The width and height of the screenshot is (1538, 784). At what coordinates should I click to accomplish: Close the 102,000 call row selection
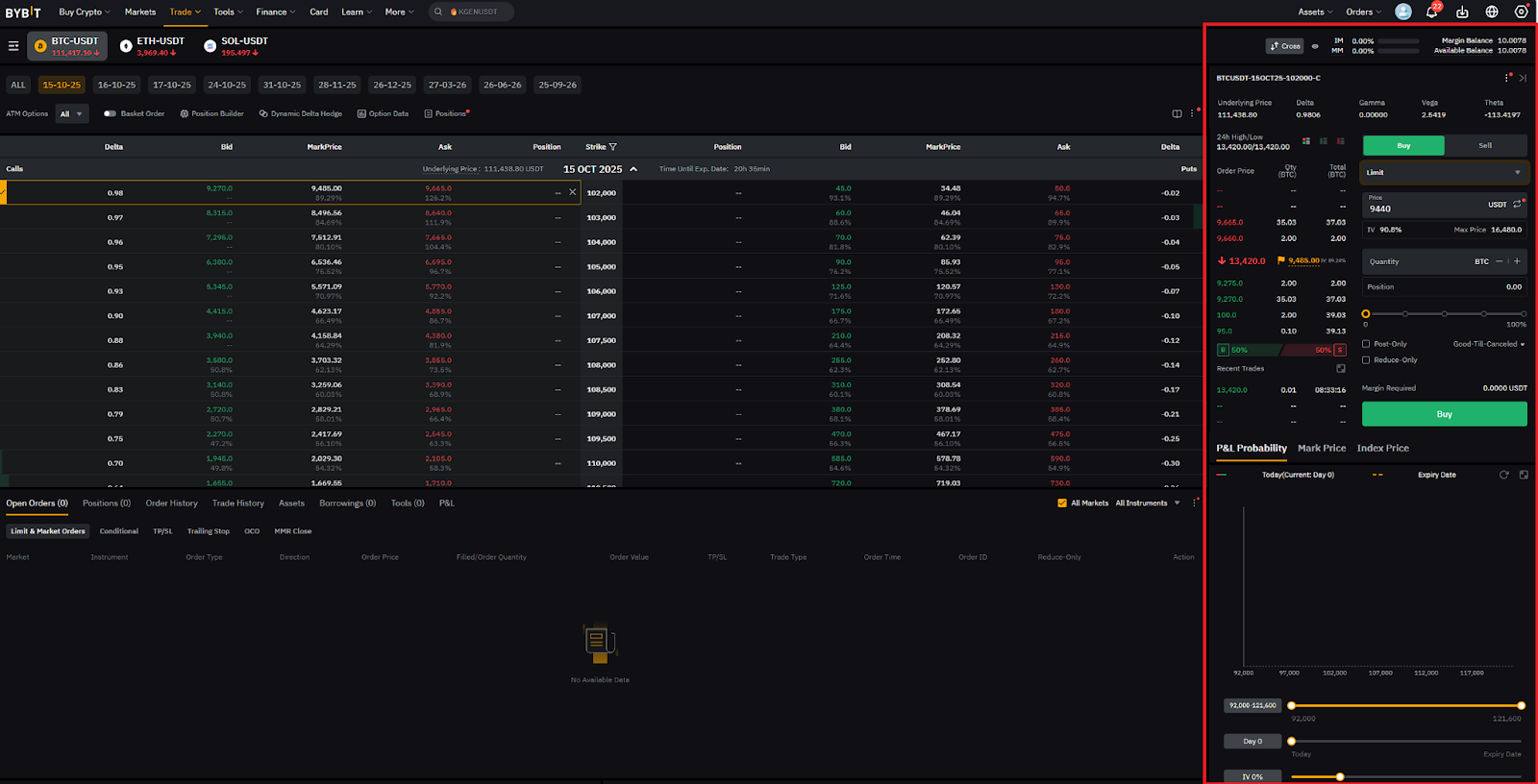573,192
